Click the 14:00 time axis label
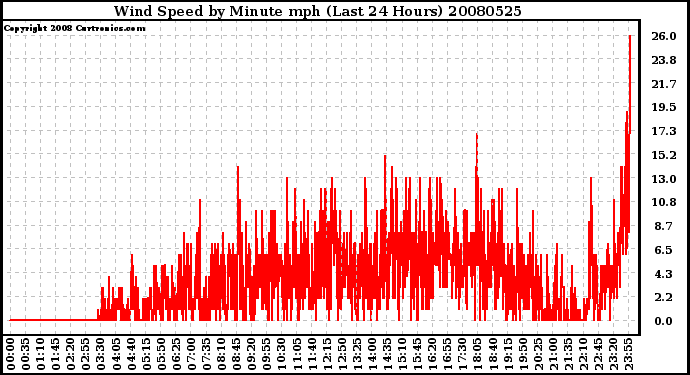The width and height of the screenshot is (690, 375). (x=372, y=354)
